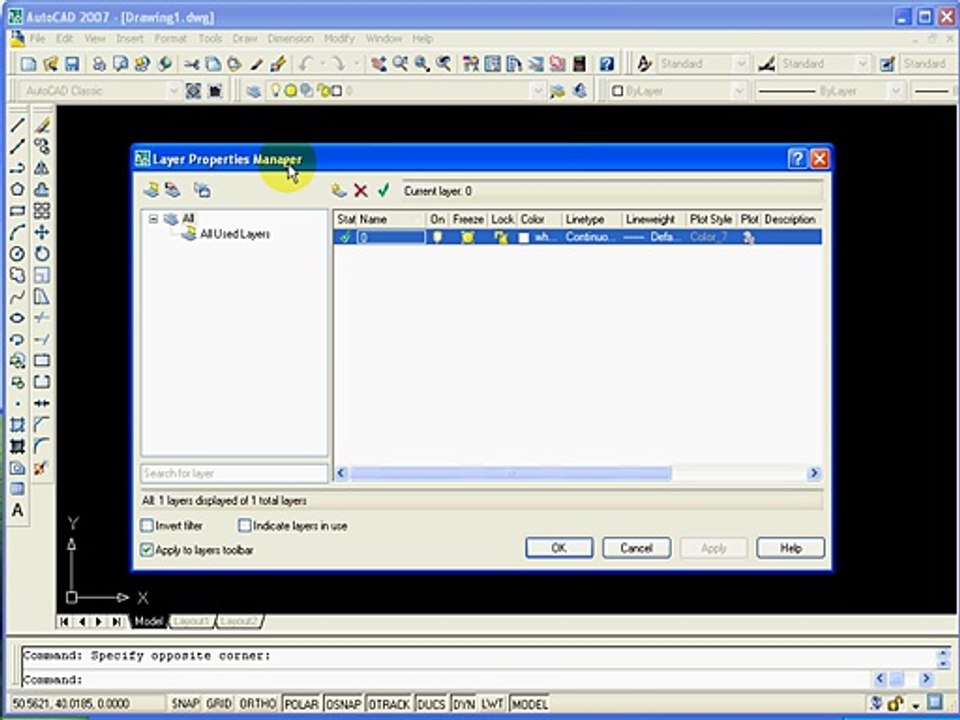
Task: Click the New Property Filter icon
Action: click(x=151, y=190)
